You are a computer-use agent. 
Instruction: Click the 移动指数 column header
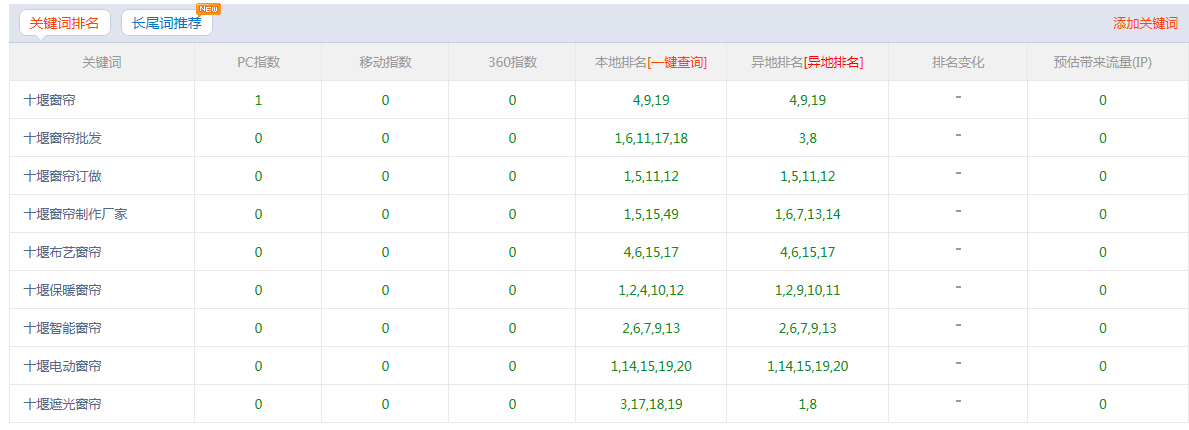coord(385,62)
